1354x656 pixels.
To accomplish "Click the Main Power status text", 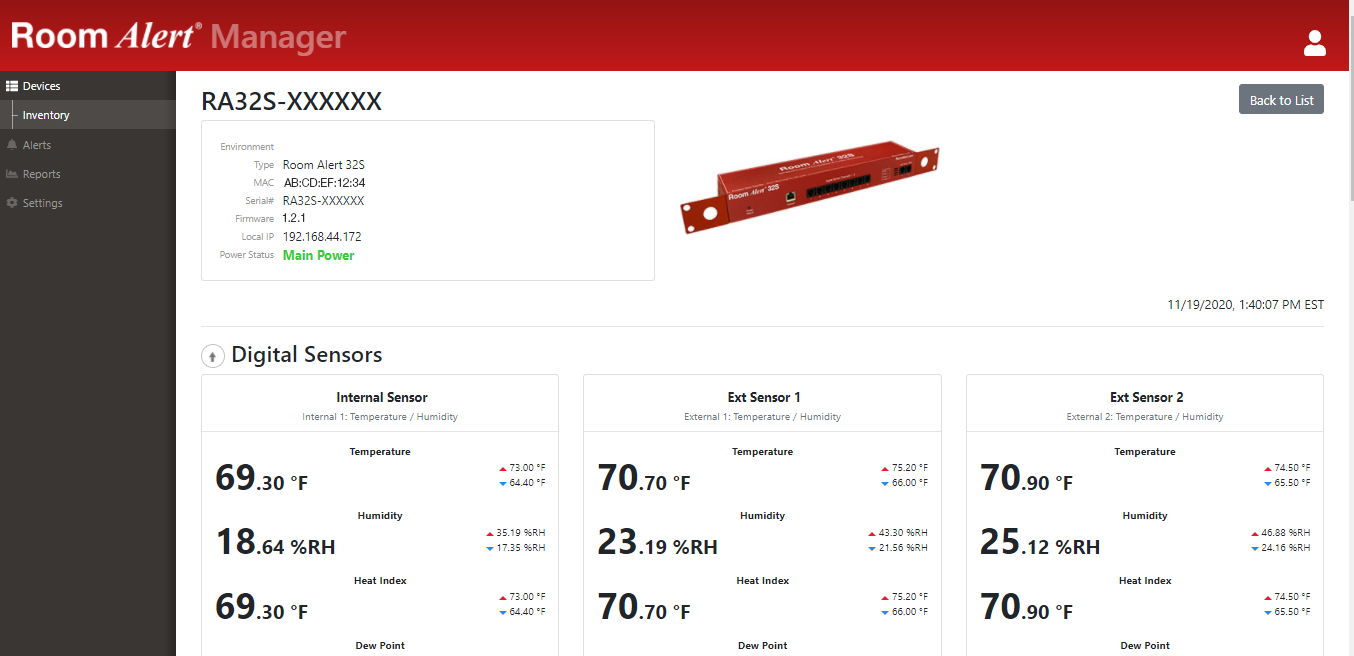I will tap(318, 255).
